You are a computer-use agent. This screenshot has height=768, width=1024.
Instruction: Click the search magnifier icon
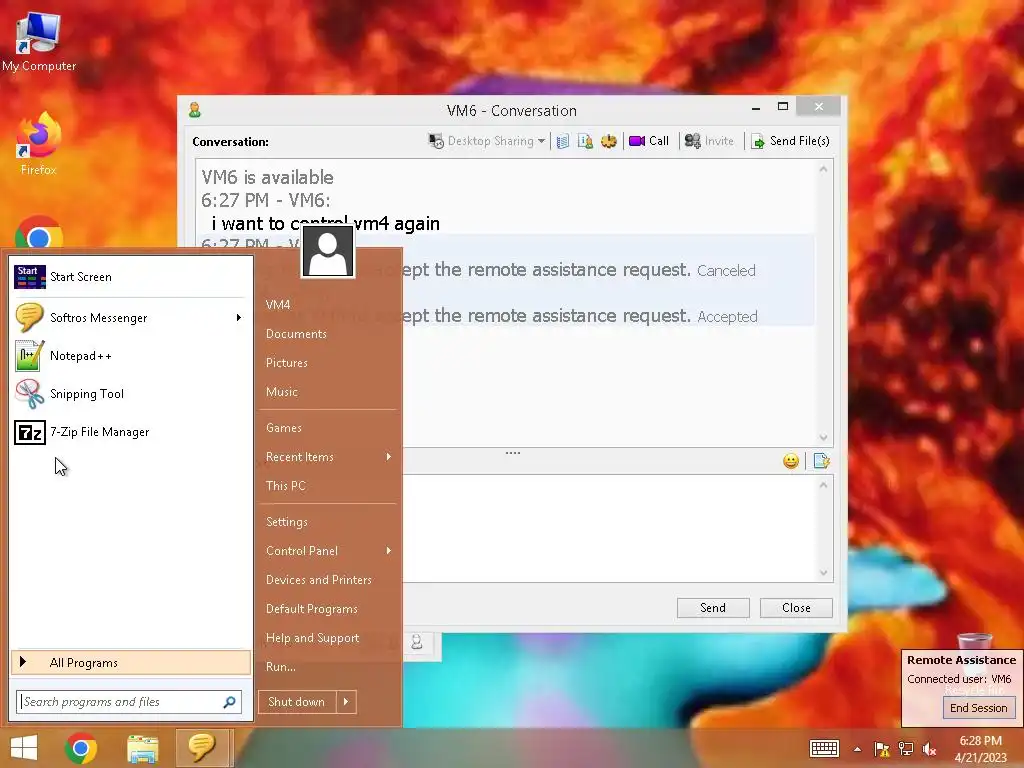tap(229, 702)
